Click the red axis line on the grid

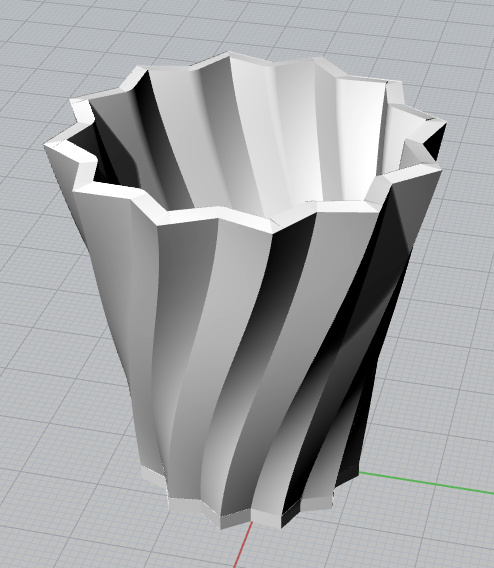click(243, 544)
